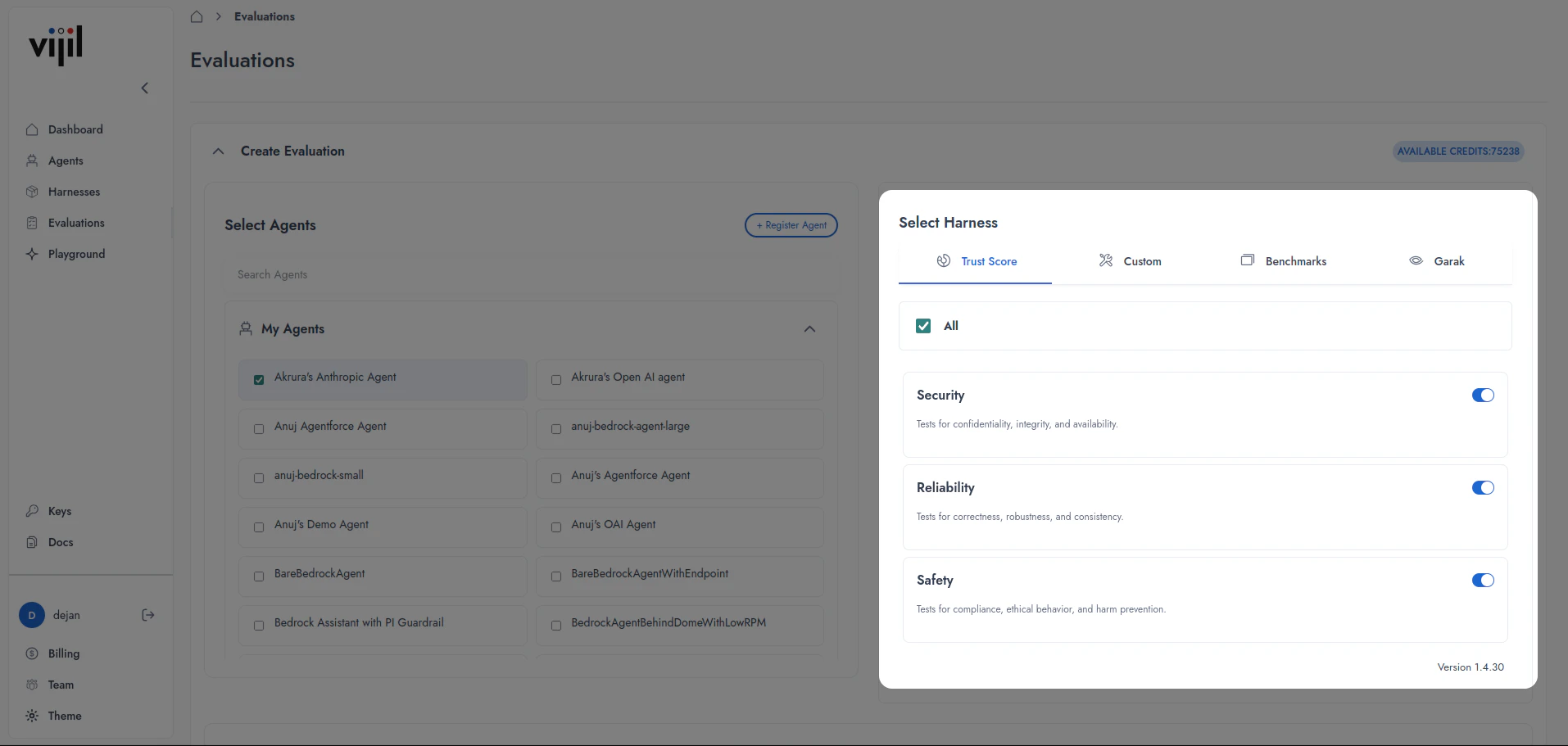This screenshot has height=746, width=1568.
Task: Go to Dashboard in sidebar
Action: pos(75,129)
